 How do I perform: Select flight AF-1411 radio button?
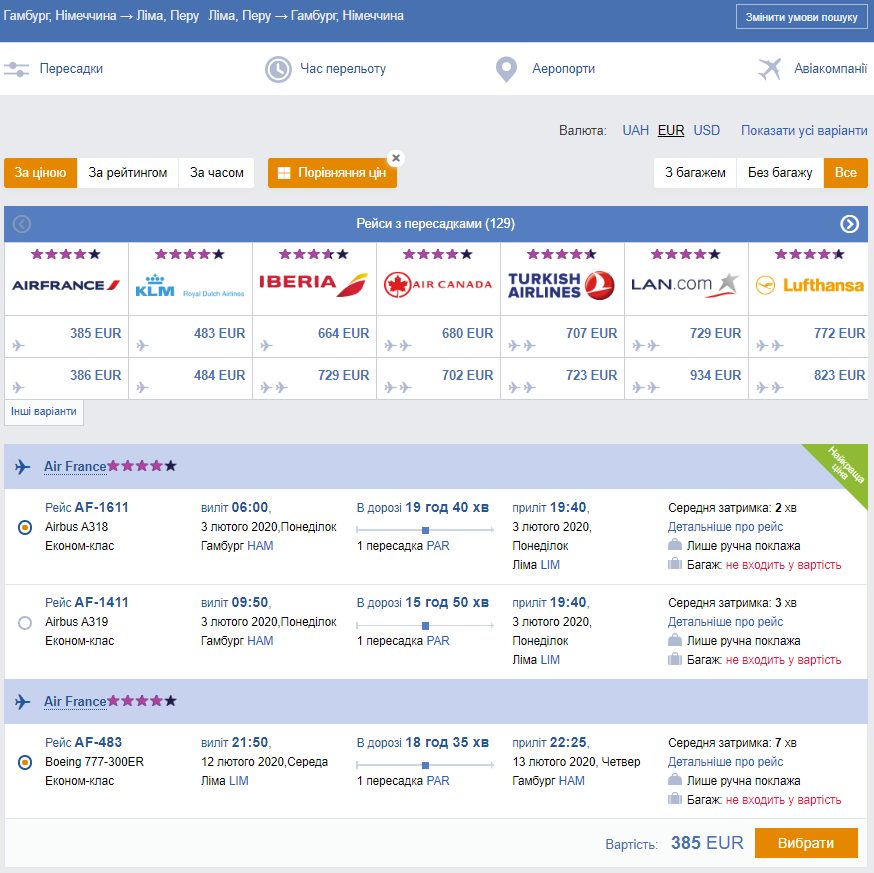[x=25, y=622]
